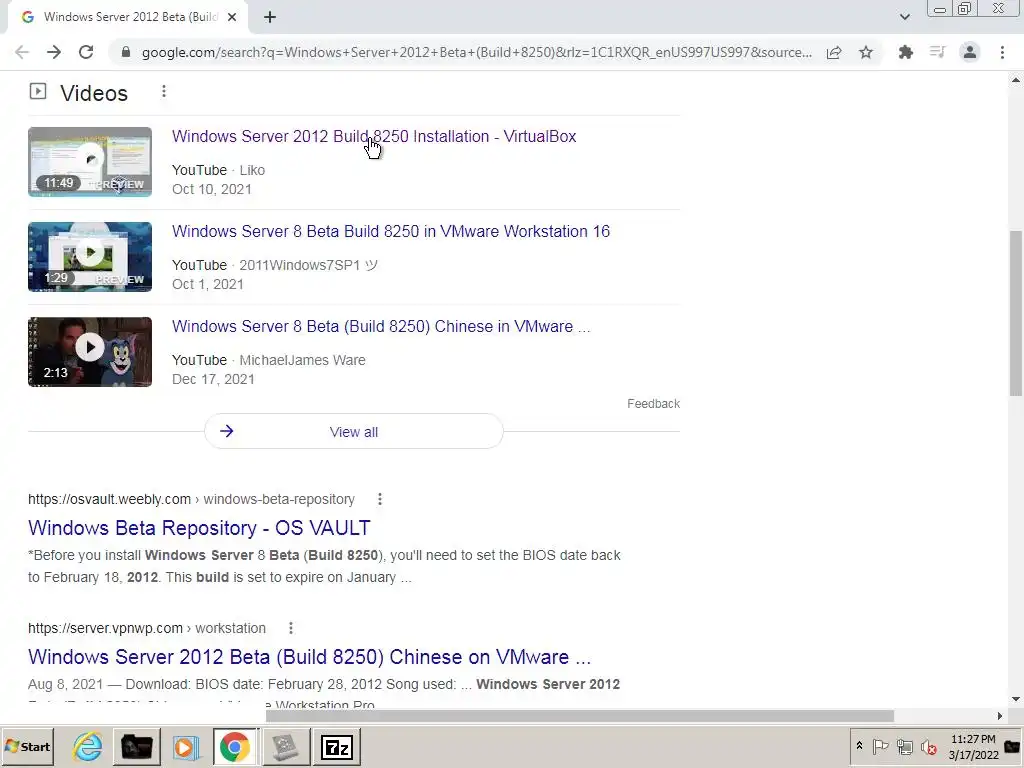Click the Feedback link
Viewport: 1024px width, 768px height.
point(654,404)
